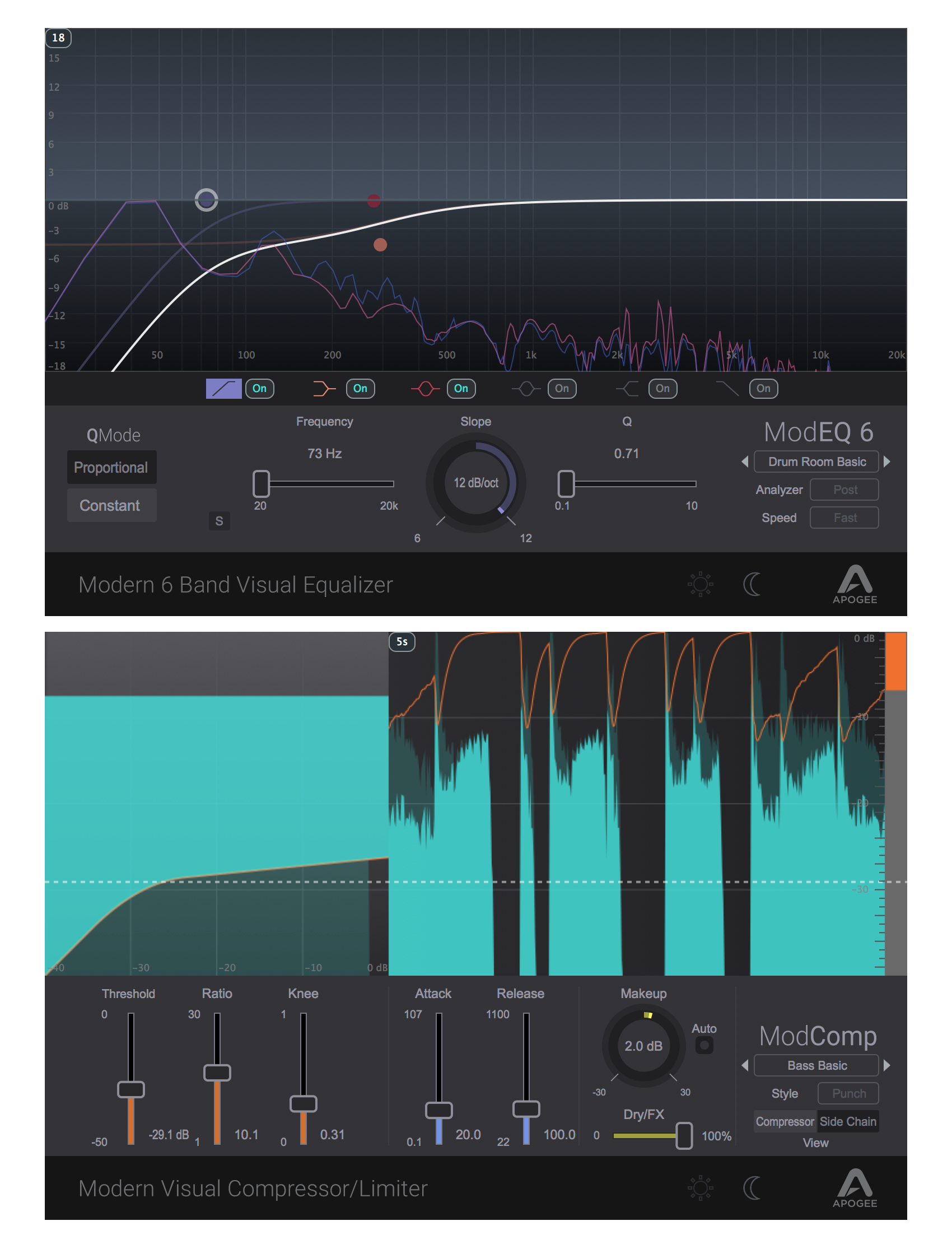Select the high-pass filter band icon
This screenshot has height=1249, width=952.
[223, 389]
